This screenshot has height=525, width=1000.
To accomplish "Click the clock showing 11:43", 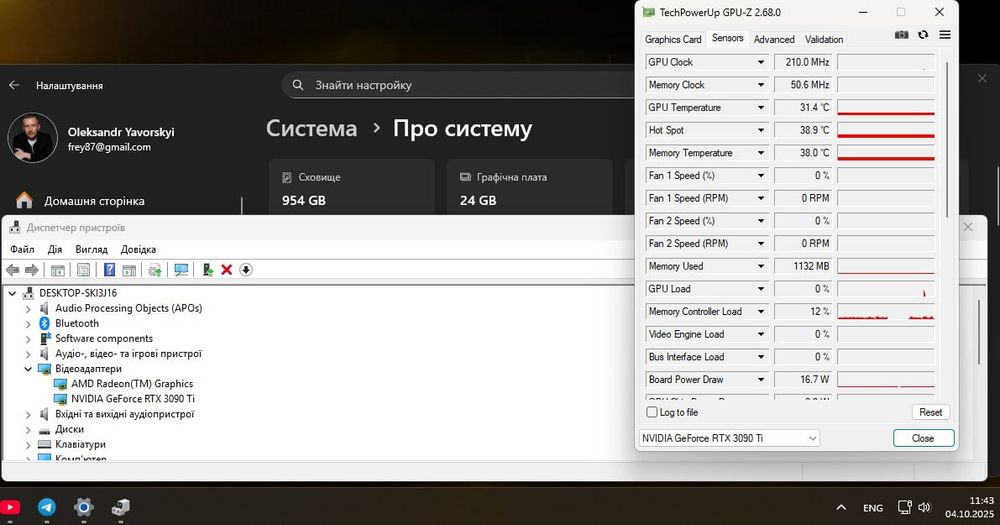I will click(x=982, y=501).
